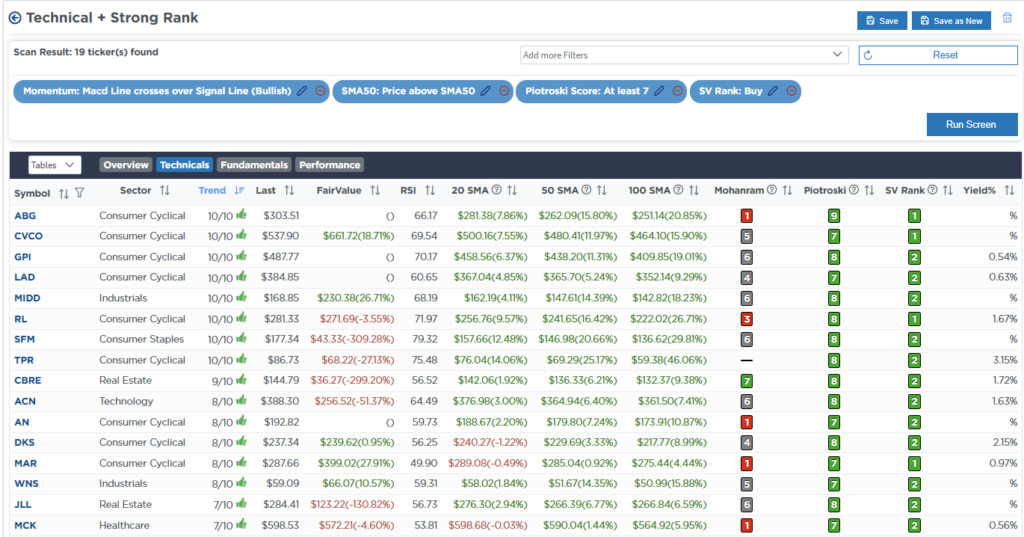Sort by 20 SMA column arrows

[512, 190]
